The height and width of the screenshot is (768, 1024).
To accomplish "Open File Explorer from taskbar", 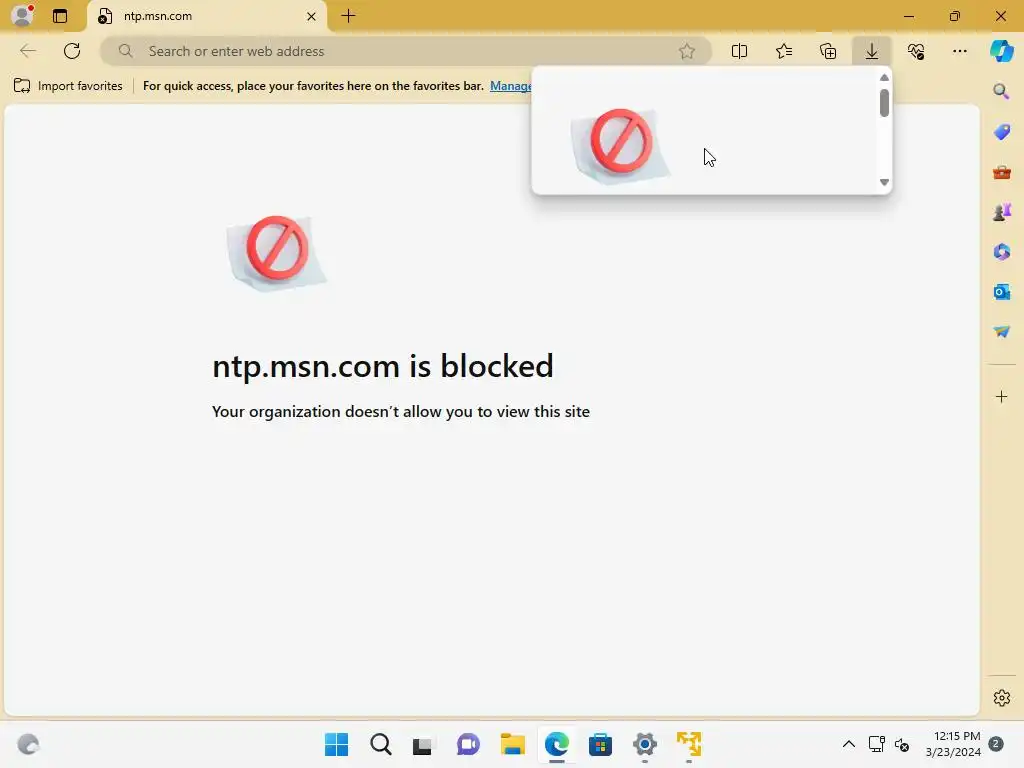I will [513, 744].
